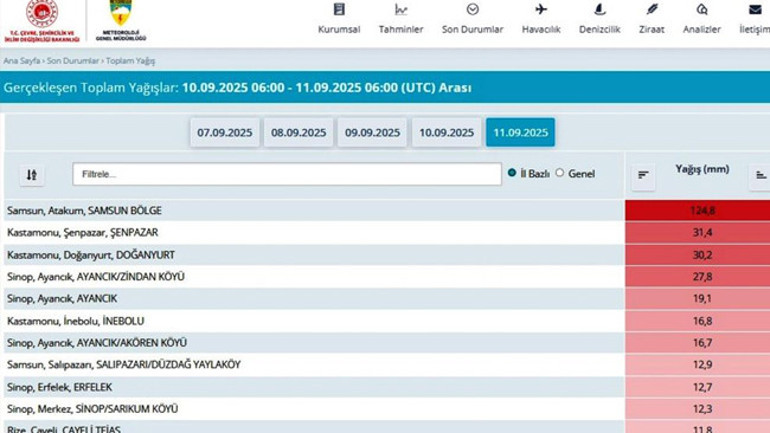Open the Analizler magnifier icon
Viewport: 770px width, 433px height.
pyautogui.click(x=702, y=9)
